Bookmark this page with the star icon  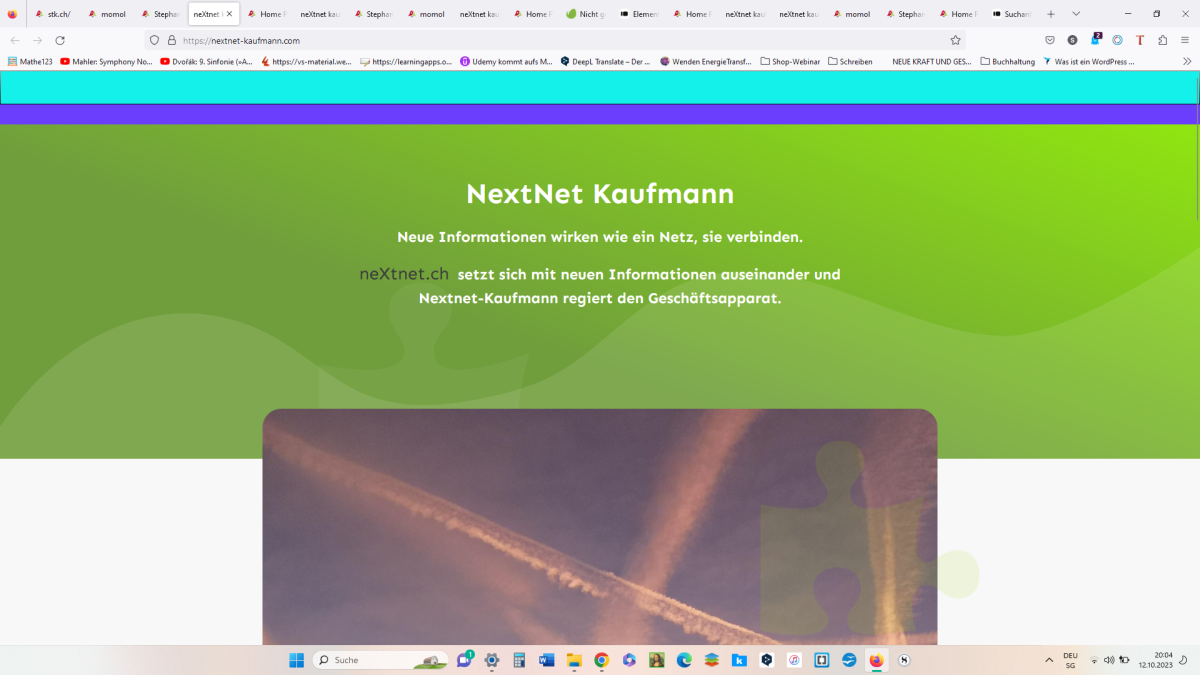[x=955, y=40]
